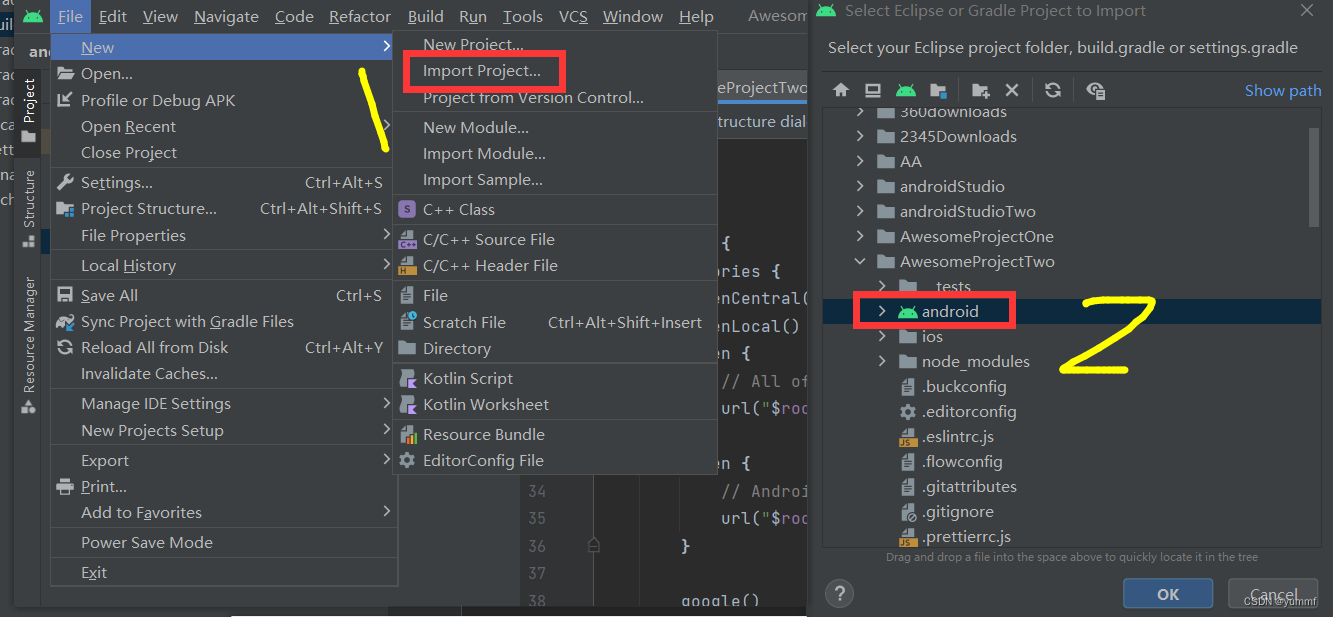1333x617 pixels.
Task: Open the Build menu in the menu bar
Action: click(425, 16)
